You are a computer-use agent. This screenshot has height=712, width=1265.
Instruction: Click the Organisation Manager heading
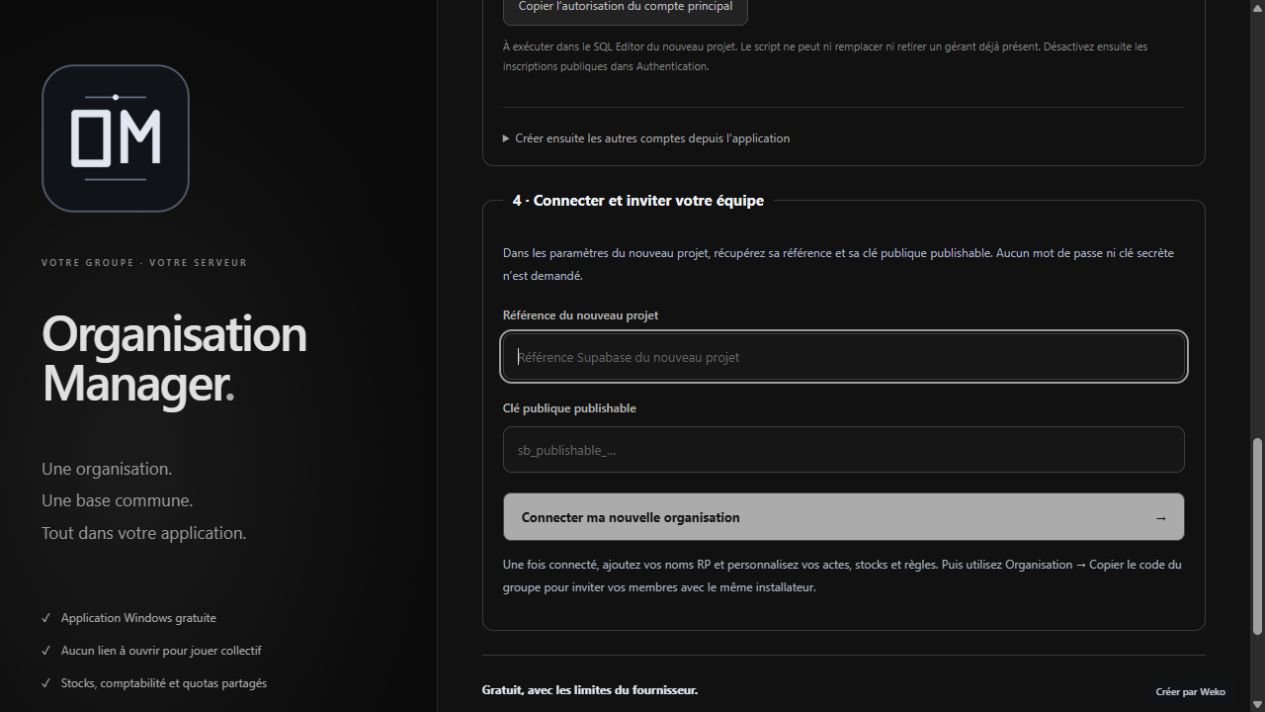pos(174,359)
